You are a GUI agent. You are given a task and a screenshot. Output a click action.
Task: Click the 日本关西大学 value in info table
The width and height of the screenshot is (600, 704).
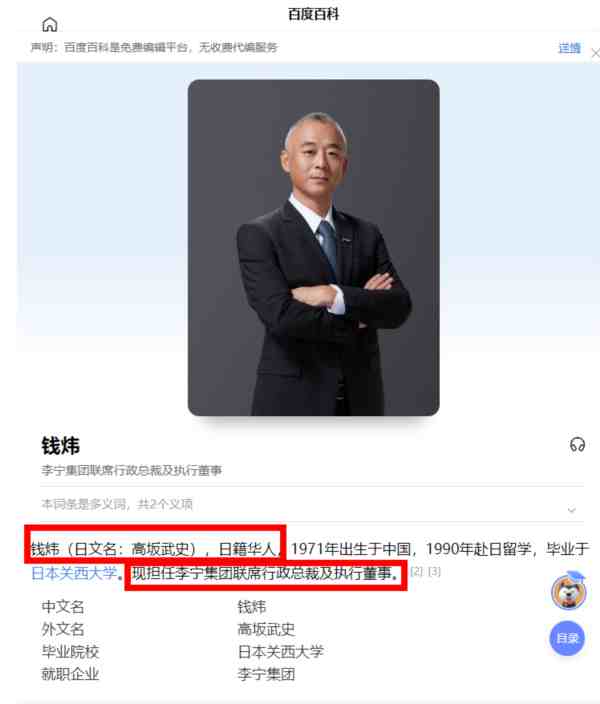281,651
